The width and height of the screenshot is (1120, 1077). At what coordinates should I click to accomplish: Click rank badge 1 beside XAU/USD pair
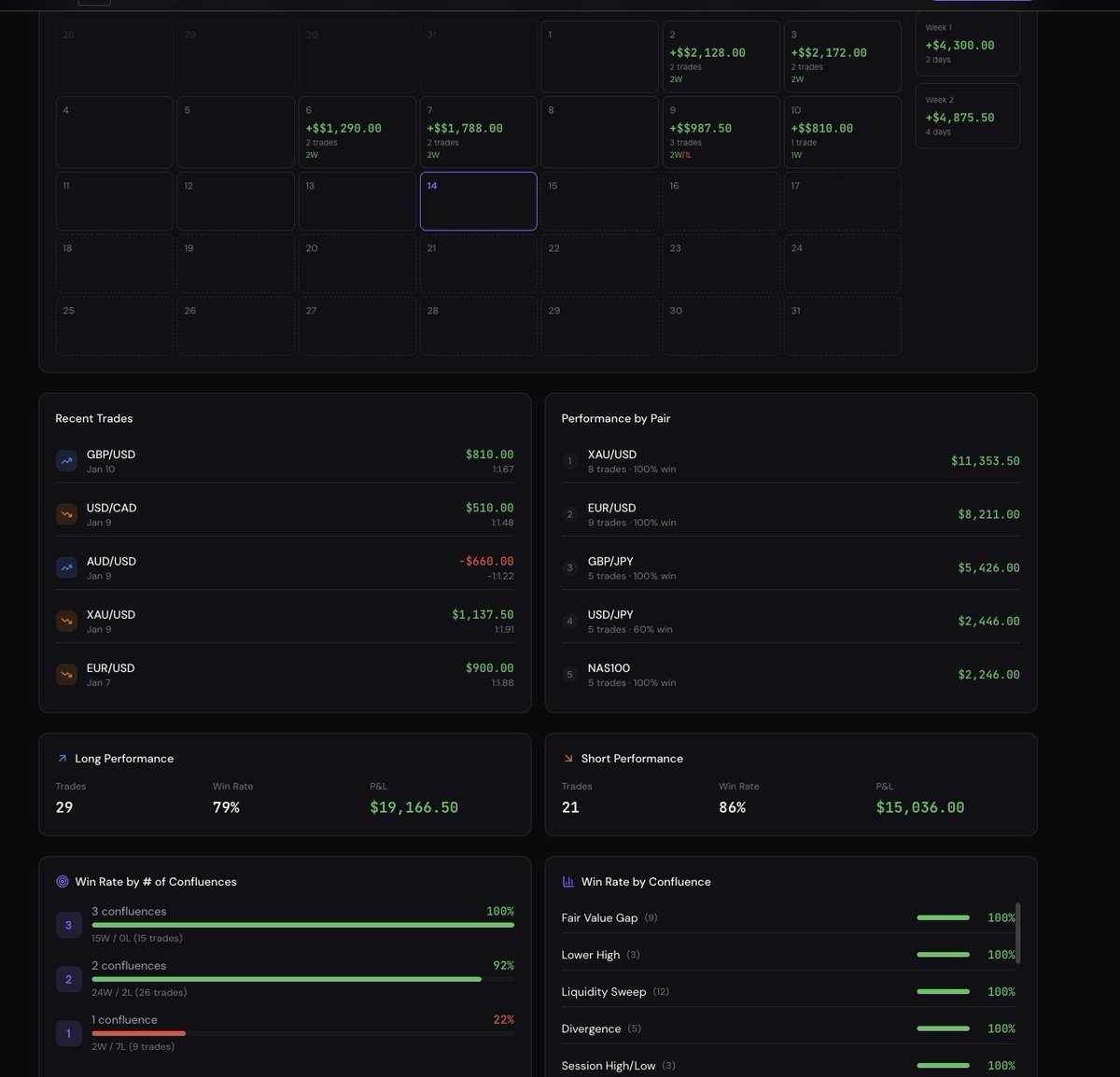[x=570, y=461]
